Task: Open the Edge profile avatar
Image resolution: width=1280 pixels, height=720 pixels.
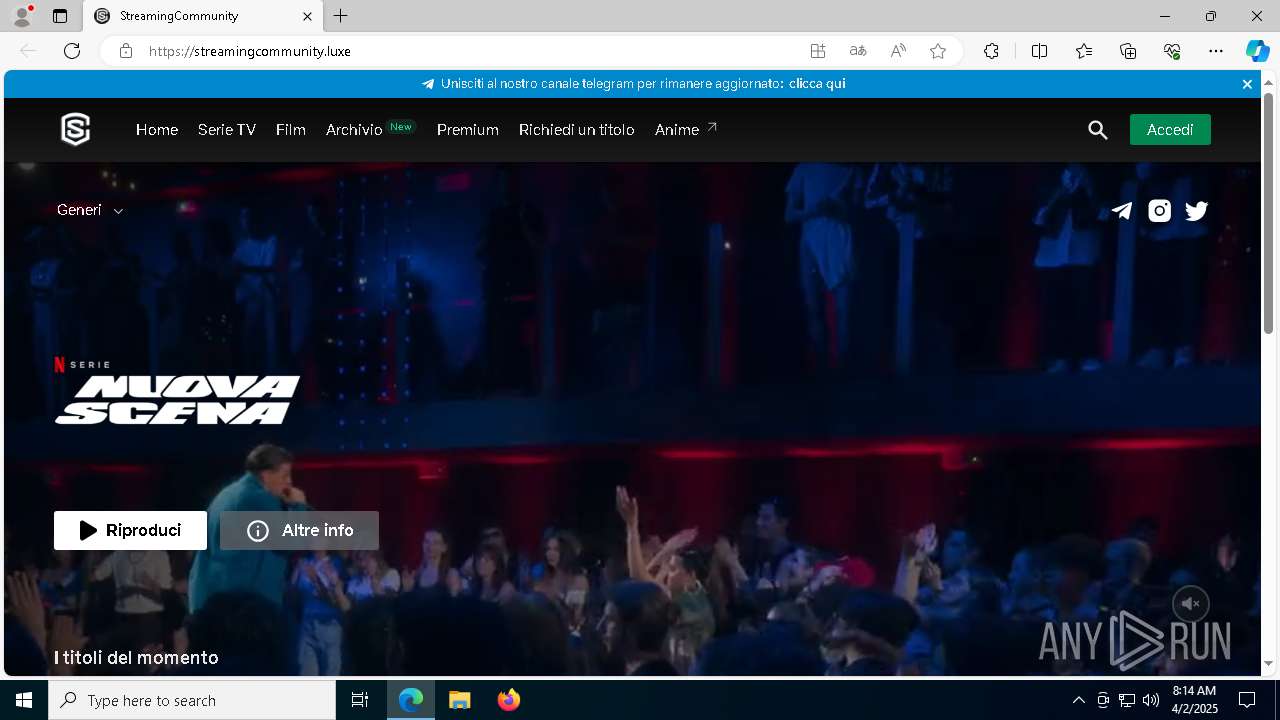Action: tap(21, 16)
